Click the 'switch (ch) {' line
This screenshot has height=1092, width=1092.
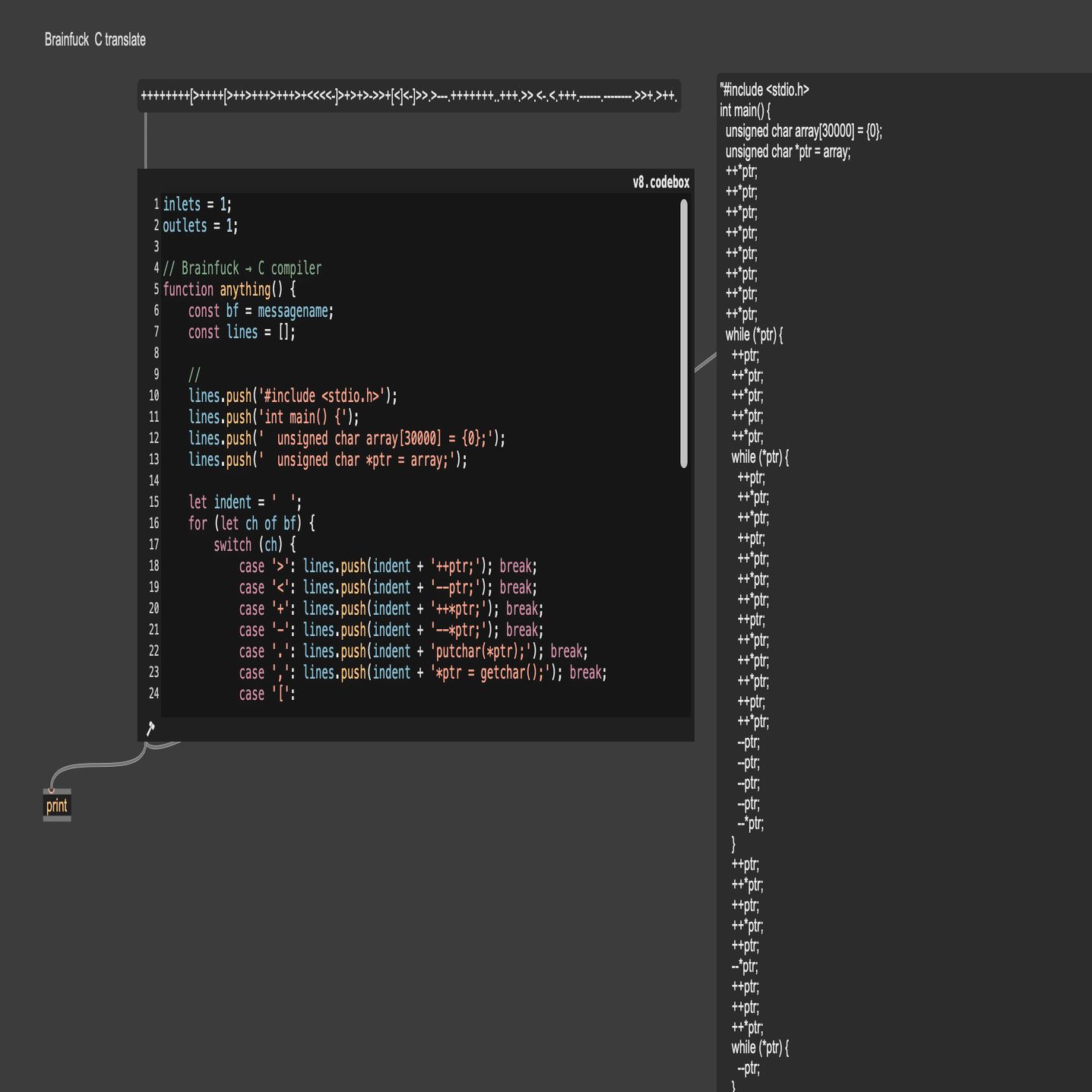[x=255, y=545]
